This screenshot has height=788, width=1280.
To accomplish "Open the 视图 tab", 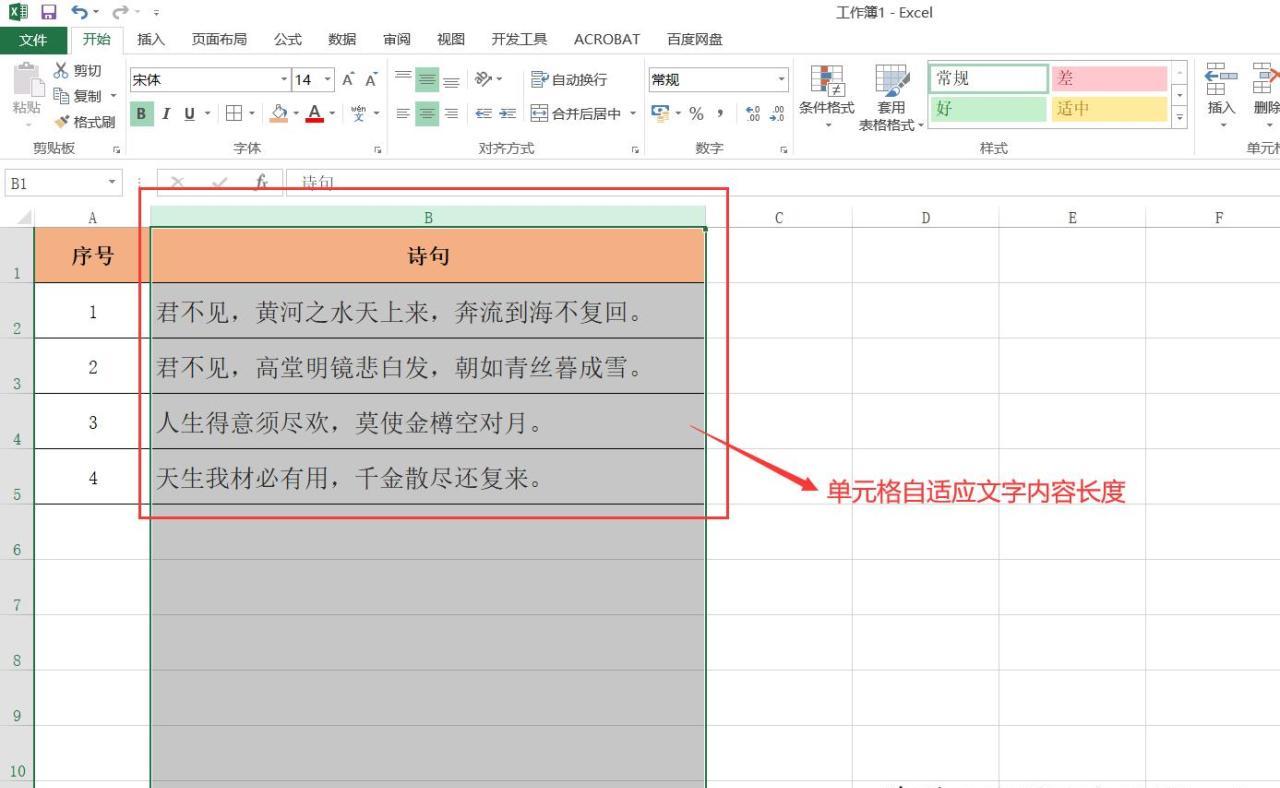I will tap(451, 39).
